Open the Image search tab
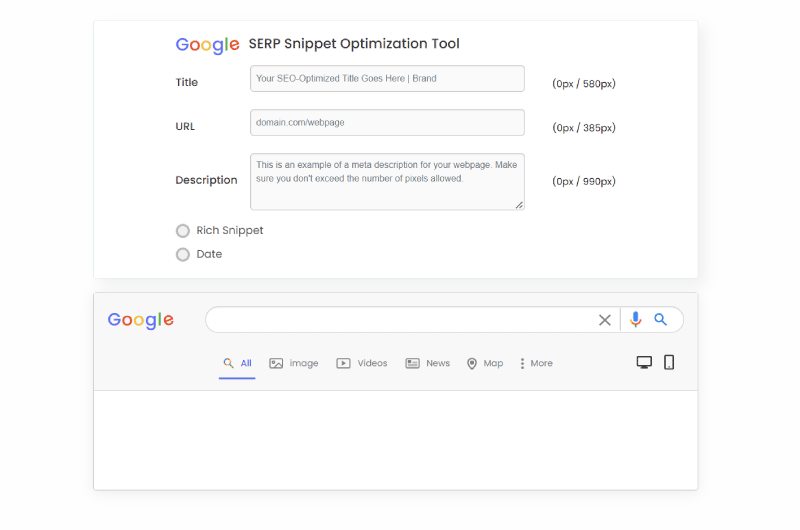This screenshot has height=530, width=800. coord(294,363)
